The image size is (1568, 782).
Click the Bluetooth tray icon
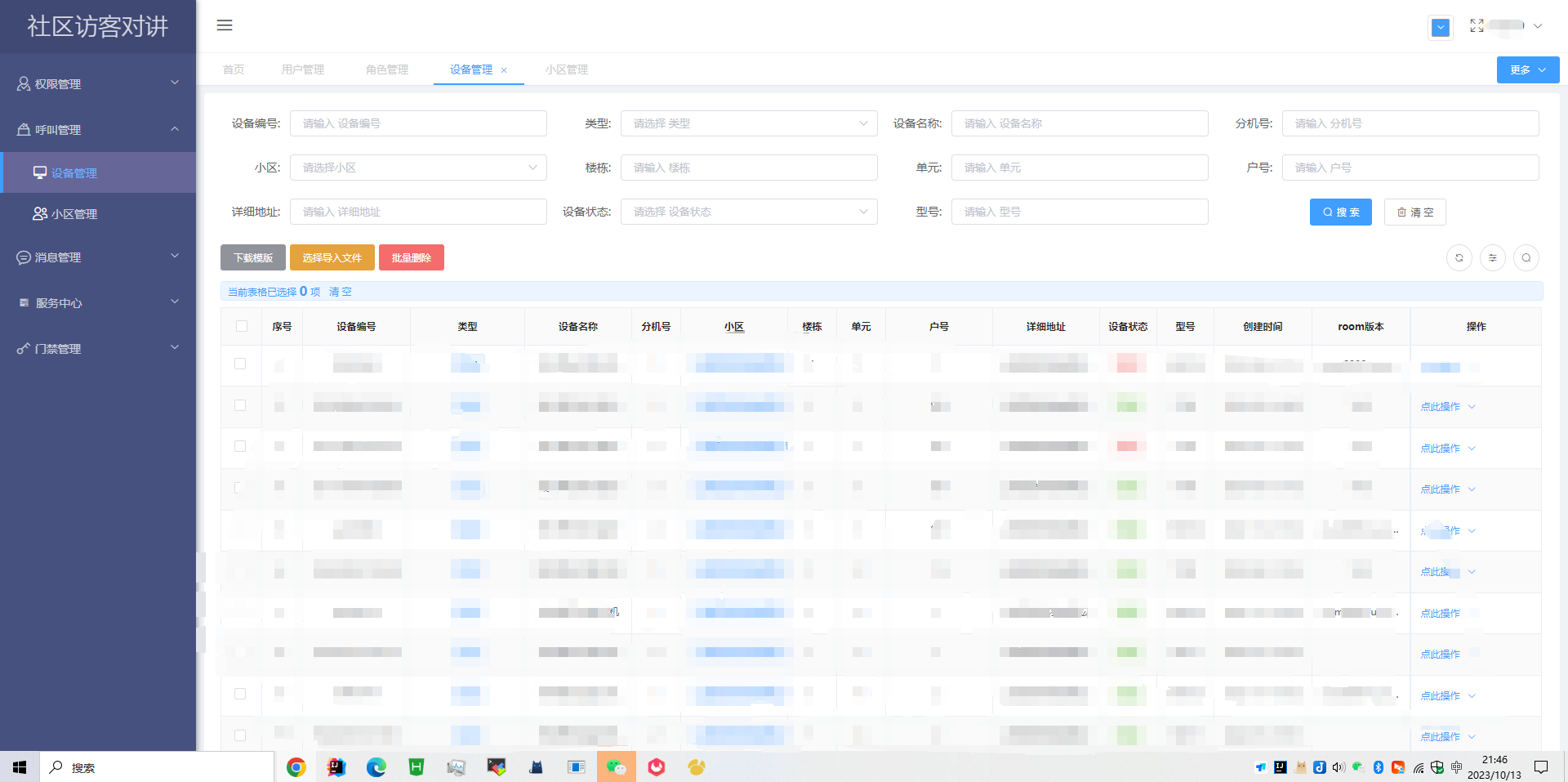point(1378,767)
